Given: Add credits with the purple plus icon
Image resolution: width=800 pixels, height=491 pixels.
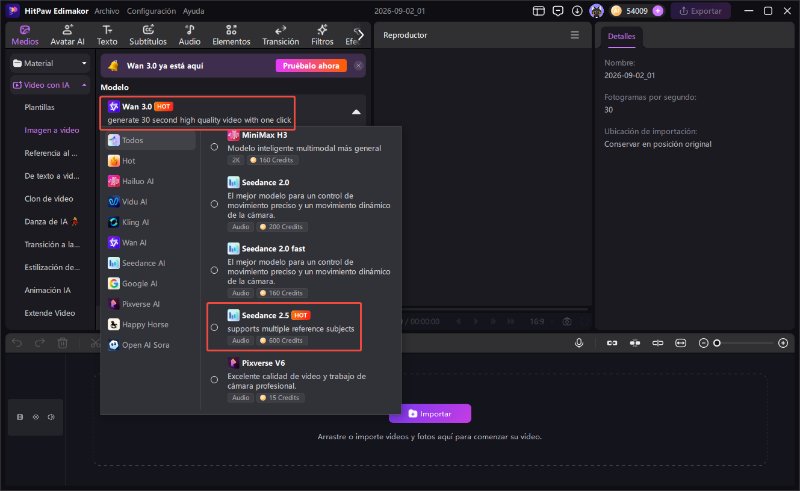Looking at the screenshot, I should click(x=658, y=11).
